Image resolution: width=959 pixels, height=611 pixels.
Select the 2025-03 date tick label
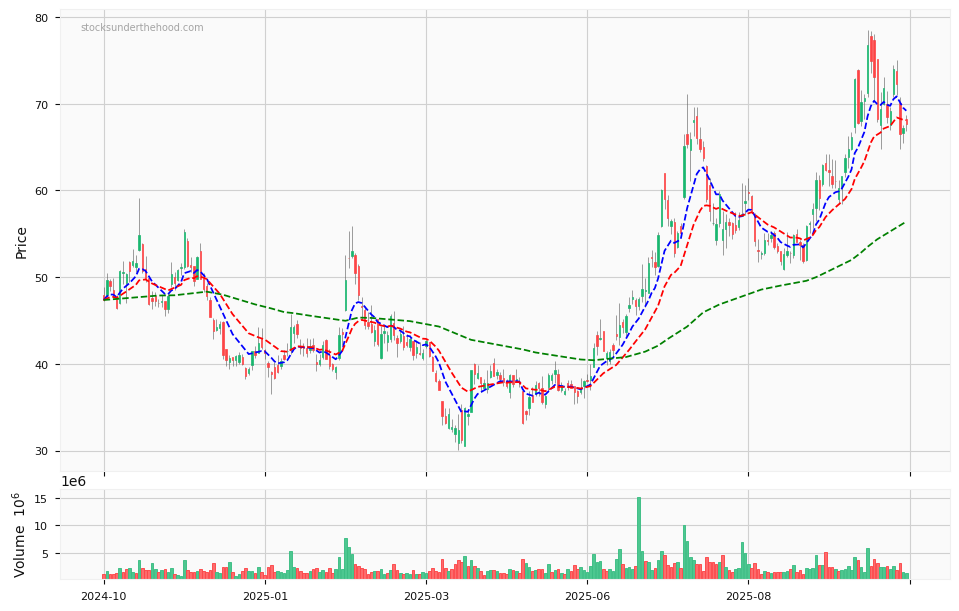coord(426,596)
